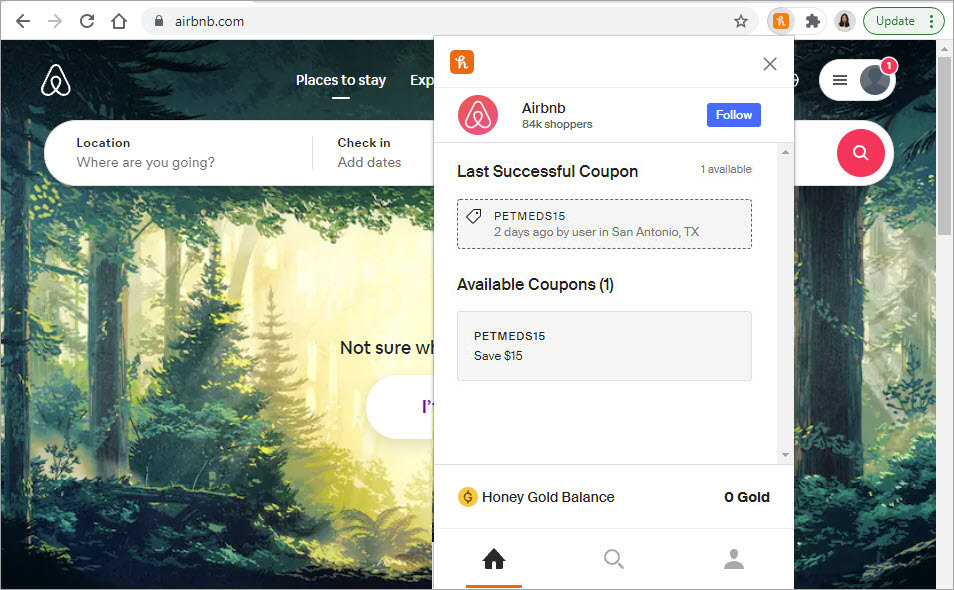Go to the browser home page
The height and width of the screenshot is (590, 954).
(x=119, y=21)
